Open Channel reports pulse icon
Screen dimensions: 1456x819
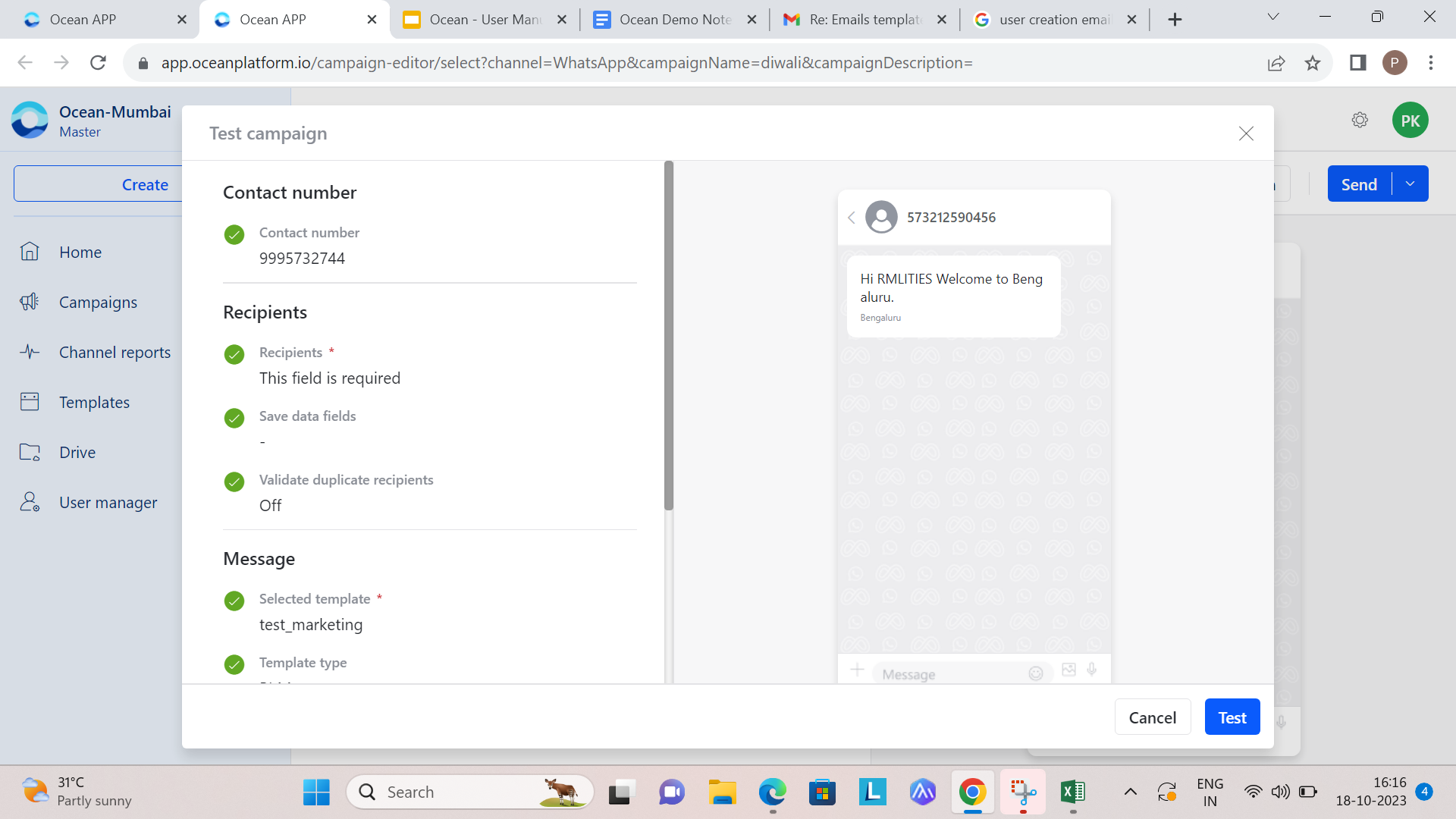(x=30, y=352)
